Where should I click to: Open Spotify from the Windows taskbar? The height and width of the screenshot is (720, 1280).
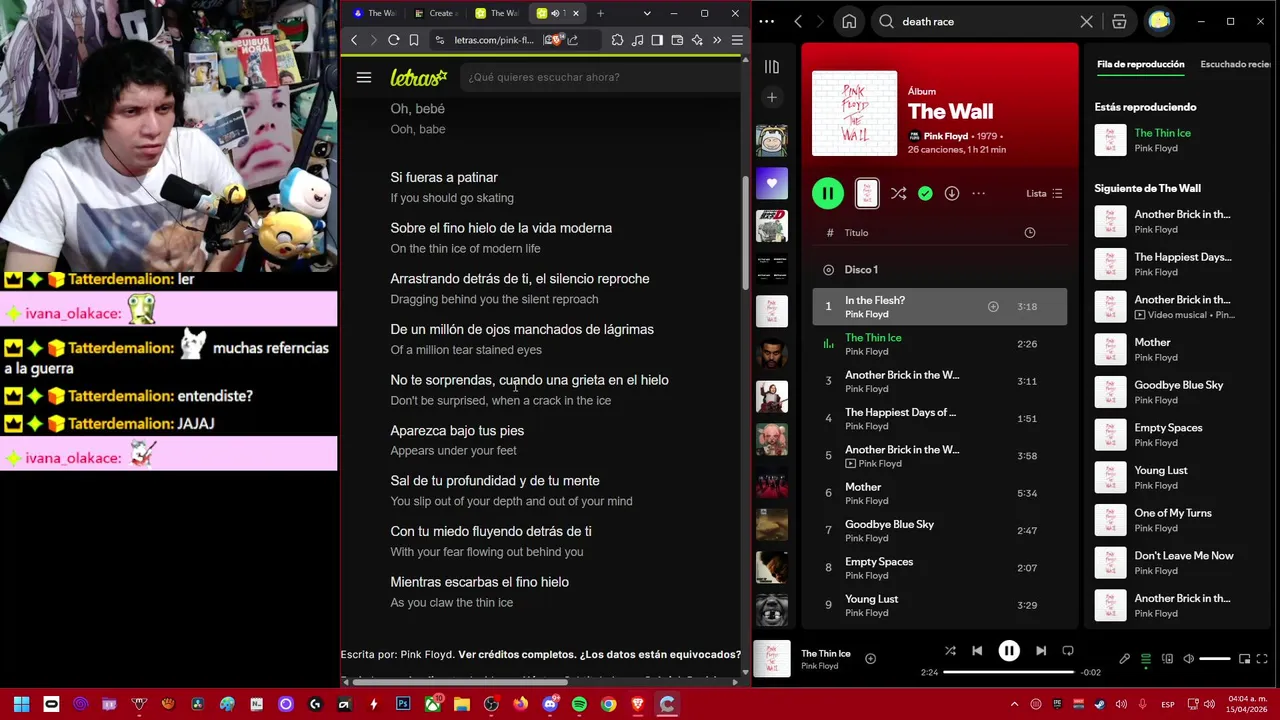[x=579, y=705]
